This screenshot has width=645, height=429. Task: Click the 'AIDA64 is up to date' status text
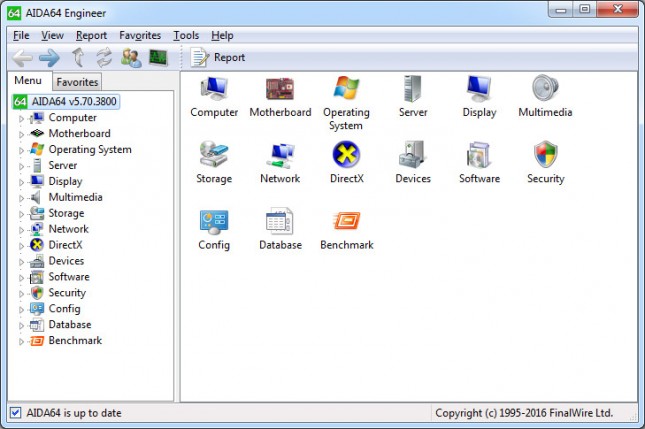tap(74, 413)
